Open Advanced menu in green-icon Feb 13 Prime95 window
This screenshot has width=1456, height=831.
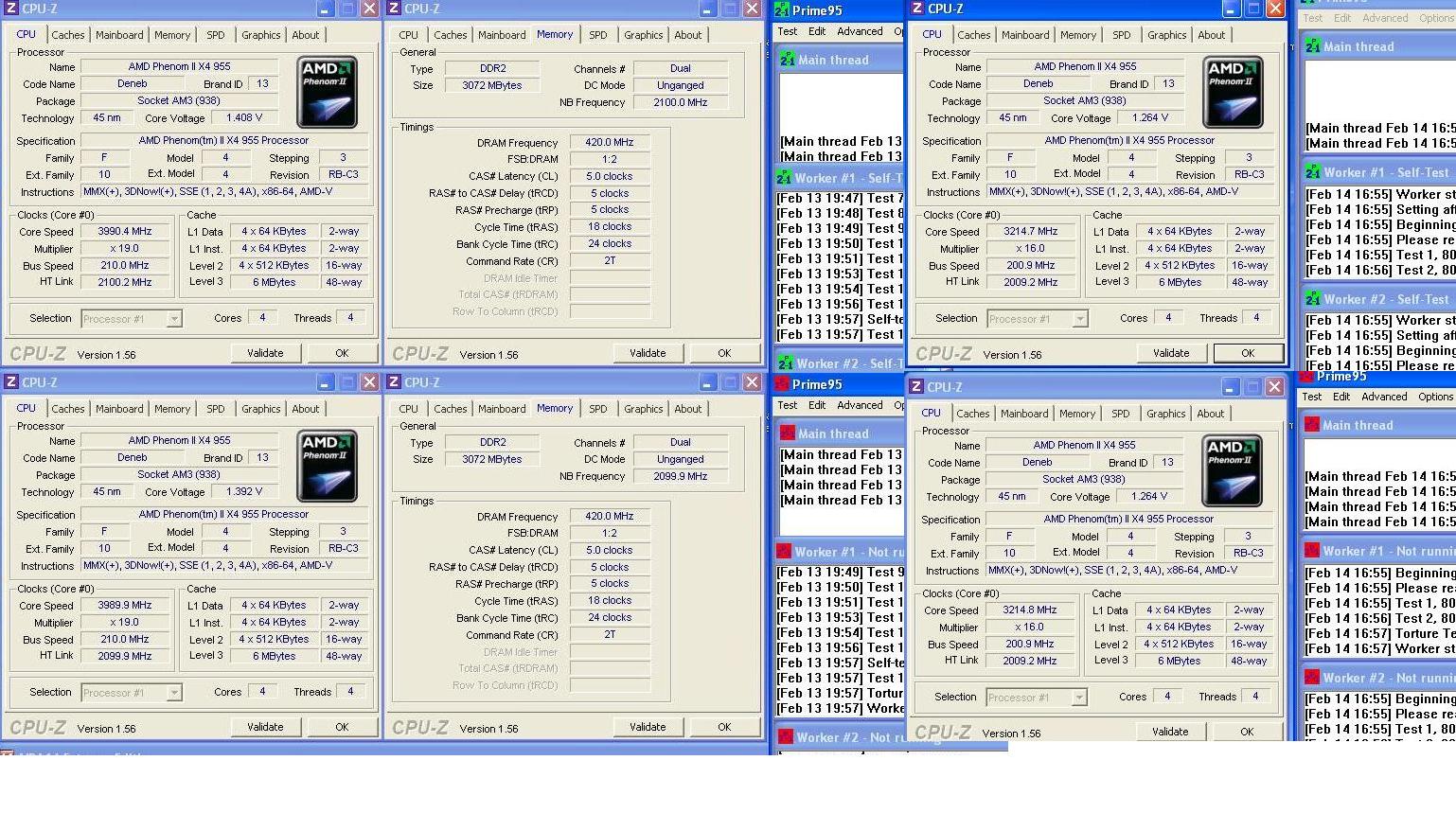[860, 31]
